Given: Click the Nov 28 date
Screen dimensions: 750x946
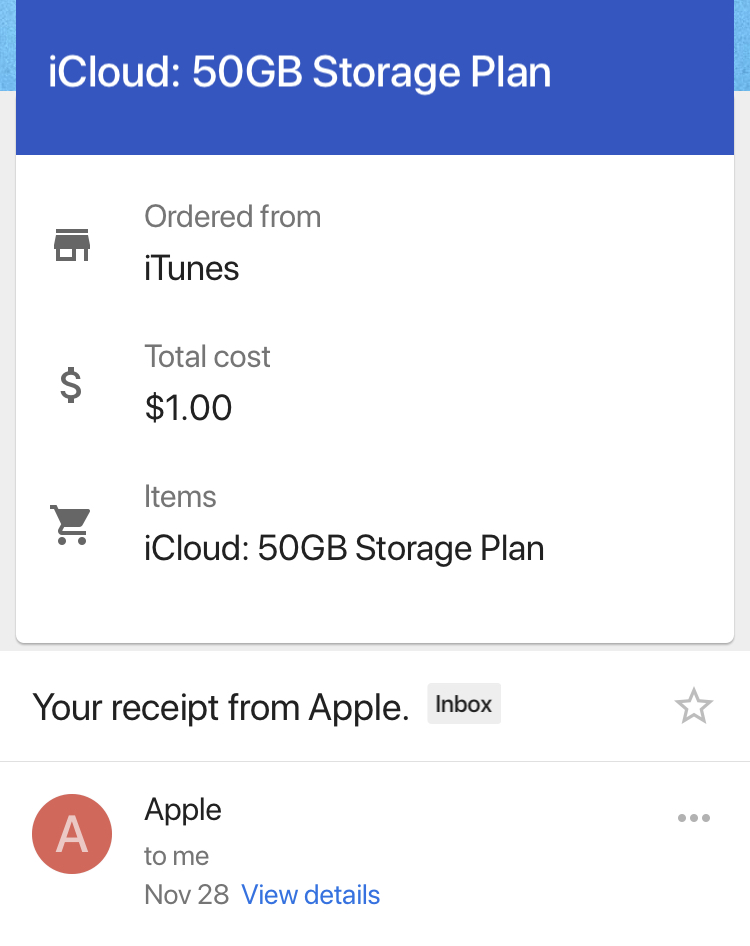Looking at the screenshot, I should 186,894.
